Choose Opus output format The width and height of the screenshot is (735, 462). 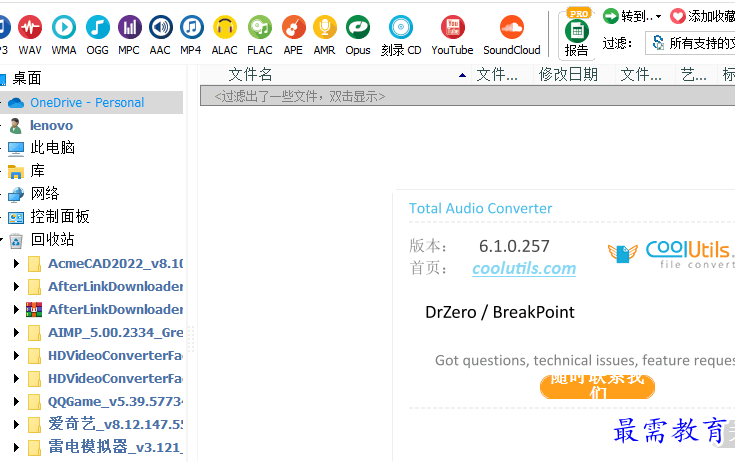[x=358, y=28]
